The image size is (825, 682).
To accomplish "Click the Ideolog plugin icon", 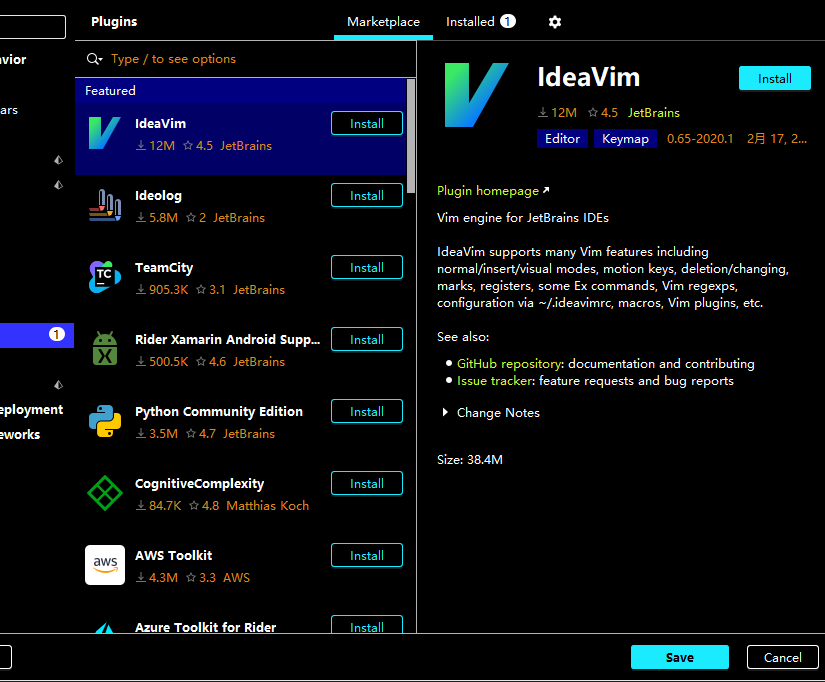I will [105, 205].
